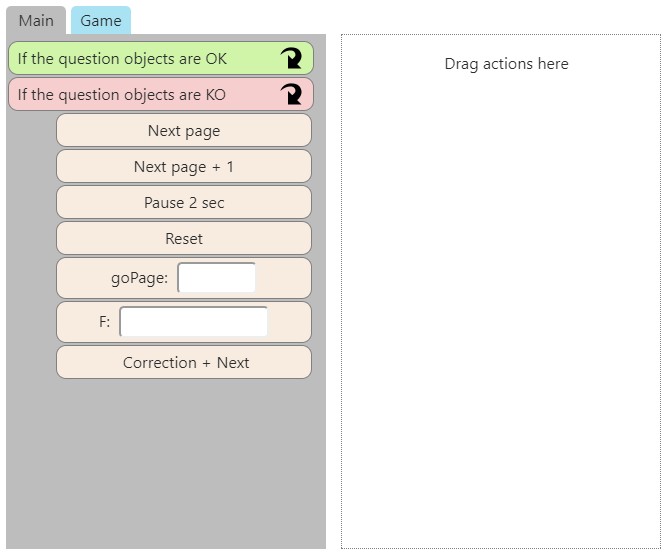Click the arrow icon on the KO condition block
This screenshot has width=671, height=556.
click(x=291, y=95)
